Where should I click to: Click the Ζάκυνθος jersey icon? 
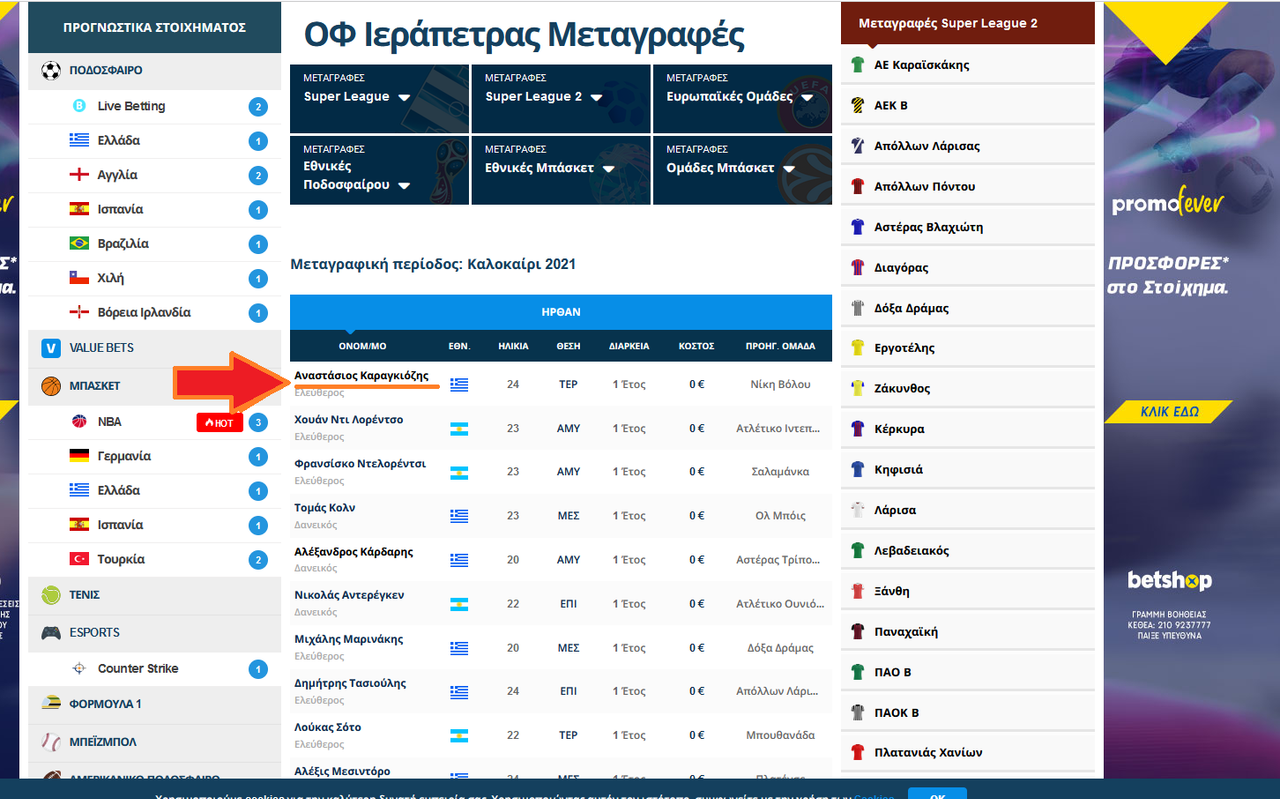857,388
